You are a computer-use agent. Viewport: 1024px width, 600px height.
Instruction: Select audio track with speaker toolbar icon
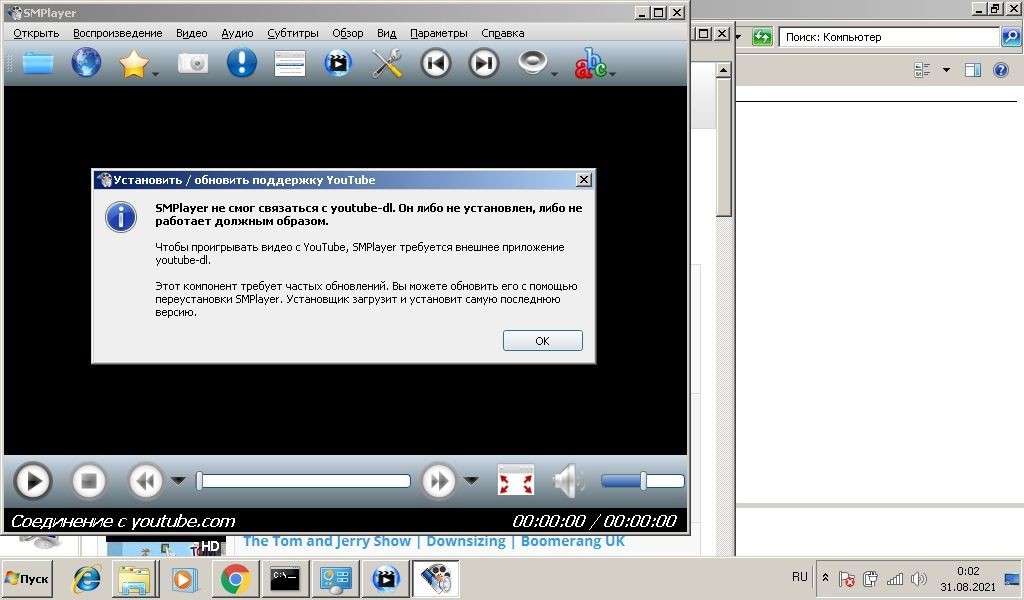coord(533,63)
